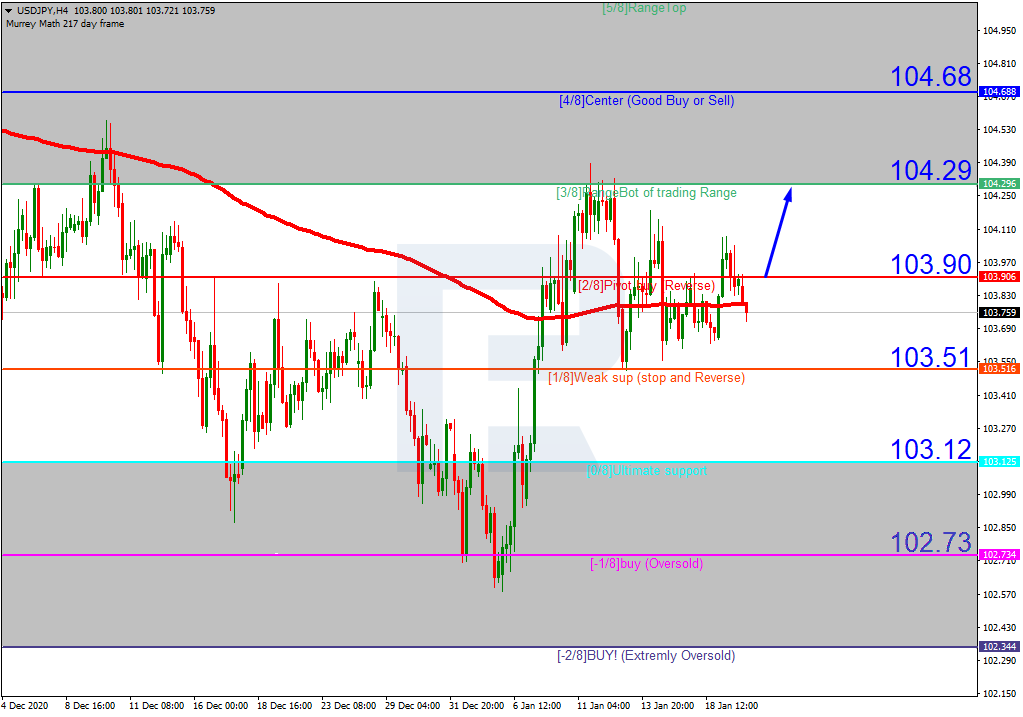Click the large 104.68 level number
This screenshot has width=1023, height=717.
point(930,77)
